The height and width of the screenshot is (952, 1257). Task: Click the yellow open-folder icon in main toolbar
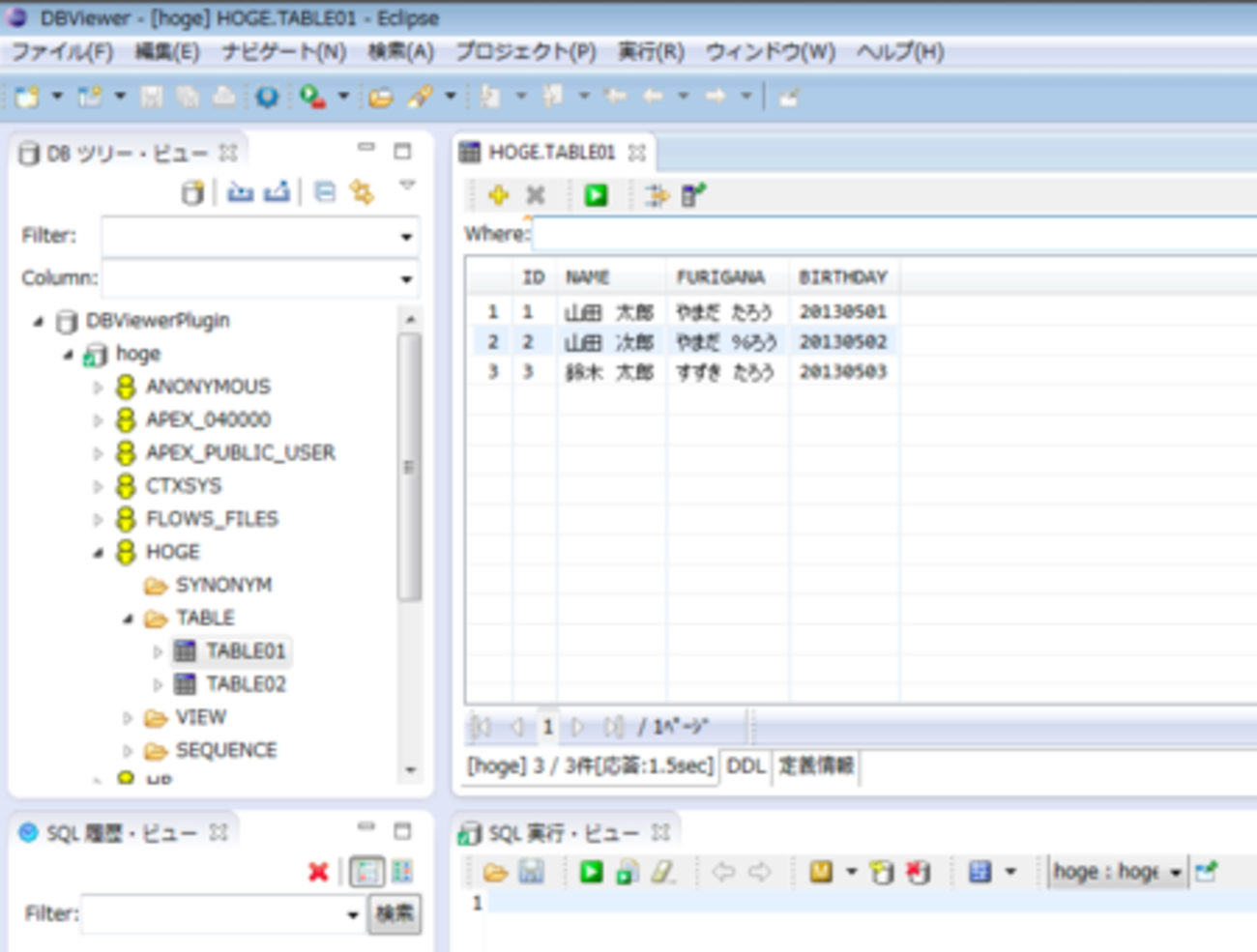380,97
